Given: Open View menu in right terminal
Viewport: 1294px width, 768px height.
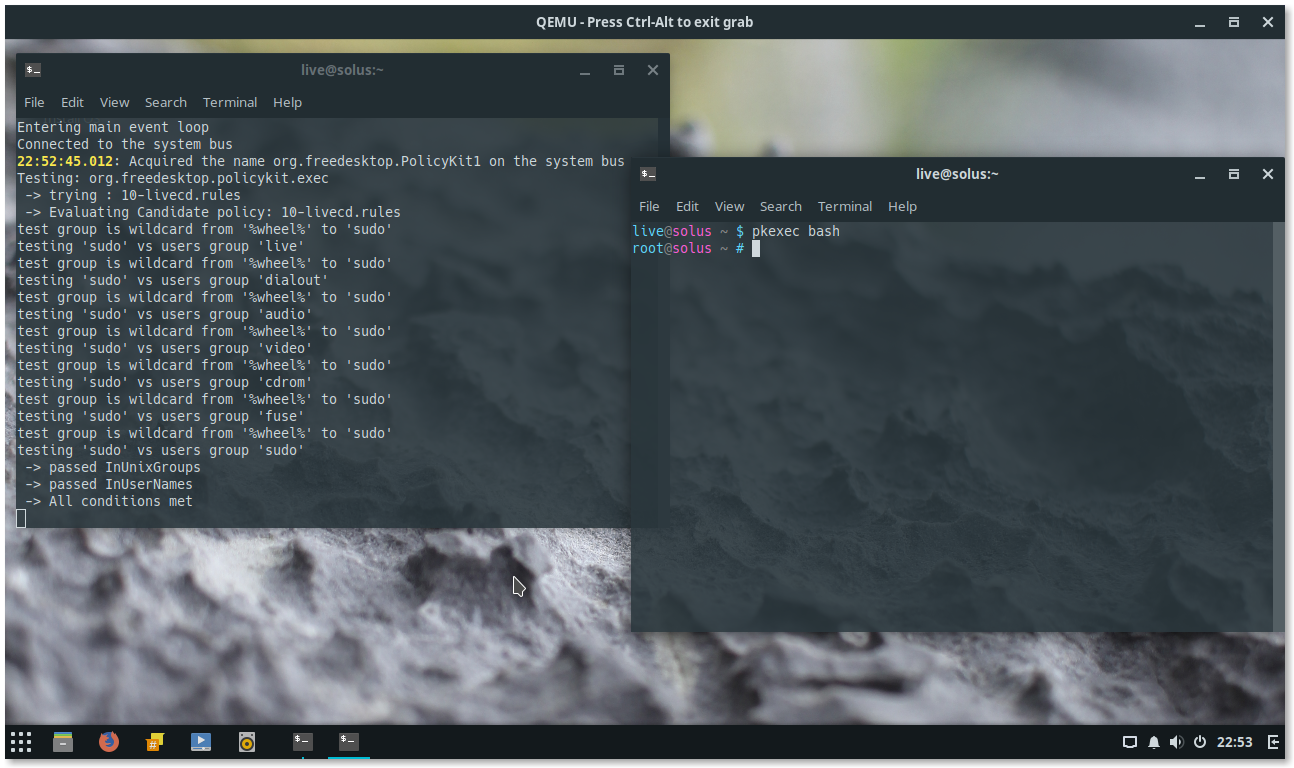Looking at the screenshot, I should click(x=729, y=206).
